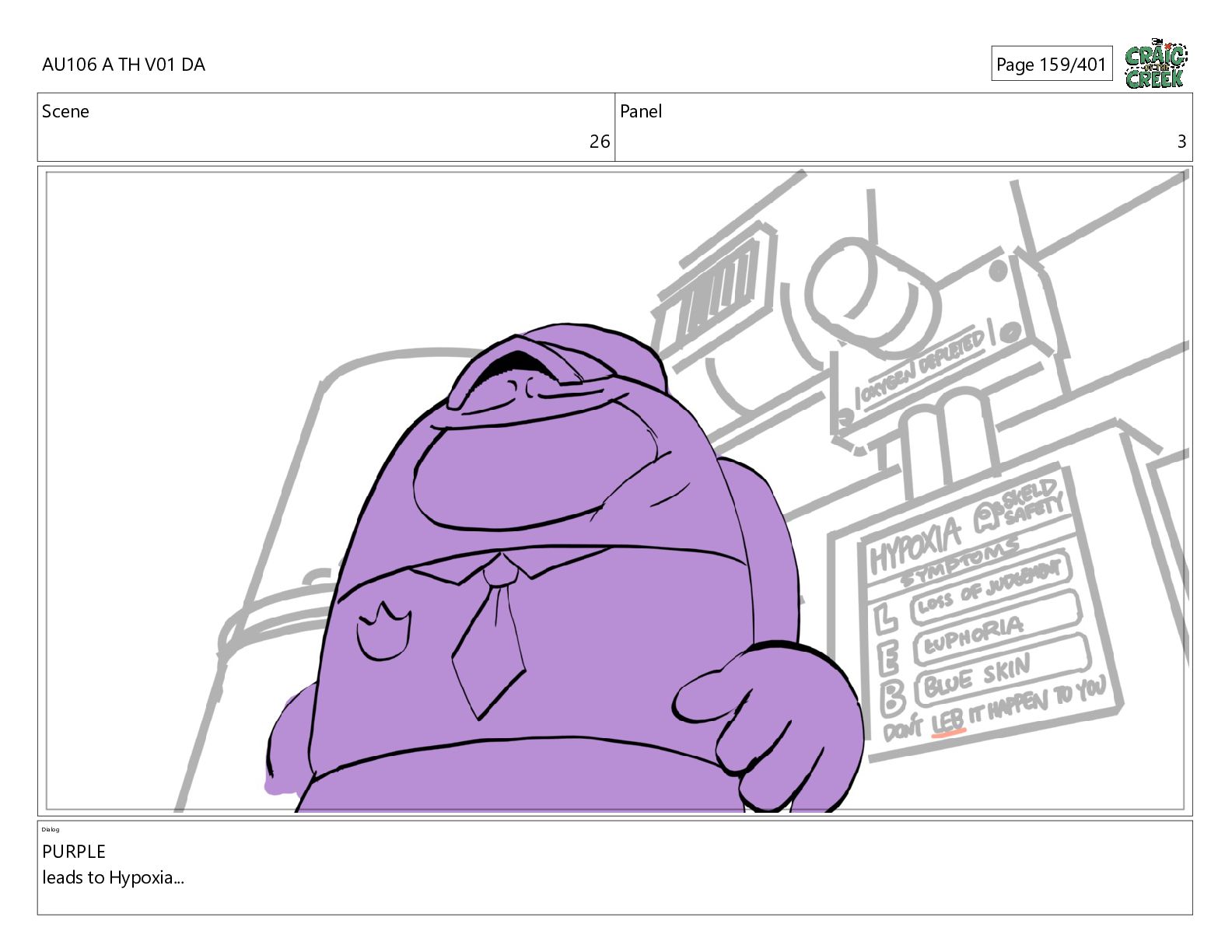Click 'BLUE SKIN' on the drawn poster
This screenshot has width=1232, height=952.
tap(978, 677)
